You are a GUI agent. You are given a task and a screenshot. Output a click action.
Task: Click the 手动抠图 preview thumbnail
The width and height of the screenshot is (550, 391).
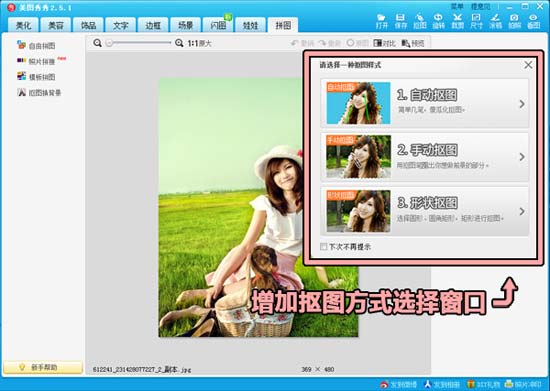coord(358,157)
